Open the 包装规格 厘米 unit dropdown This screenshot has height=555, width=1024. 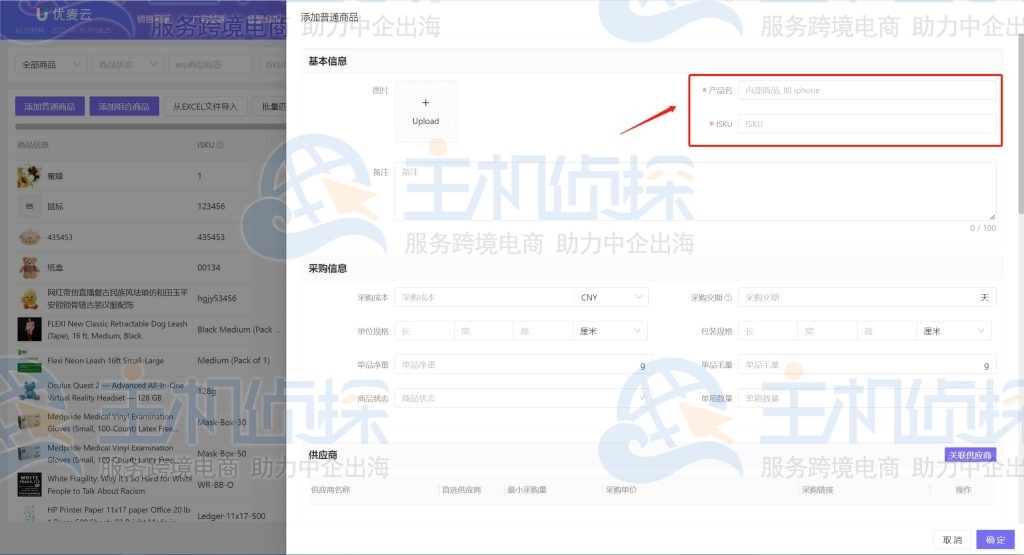click(953, 331)
